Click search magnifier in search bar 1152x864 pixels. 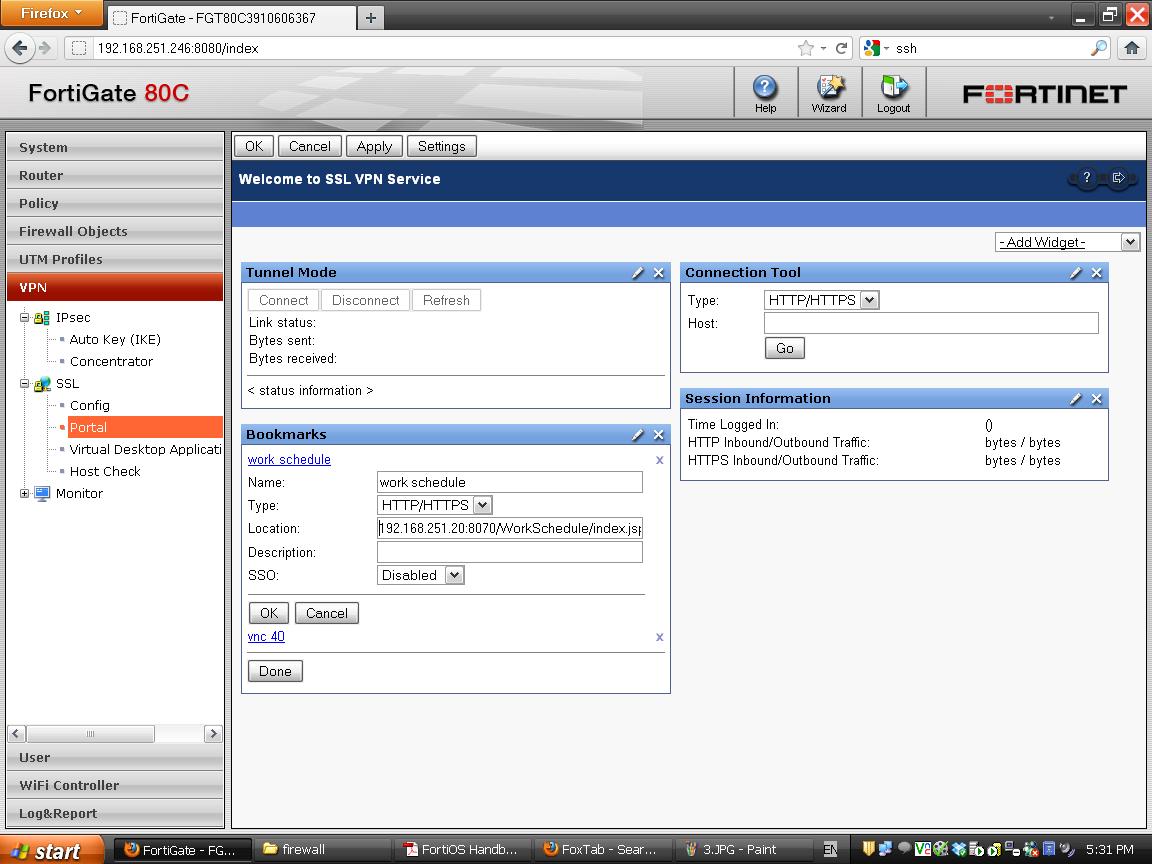[x=1098, y=48]
